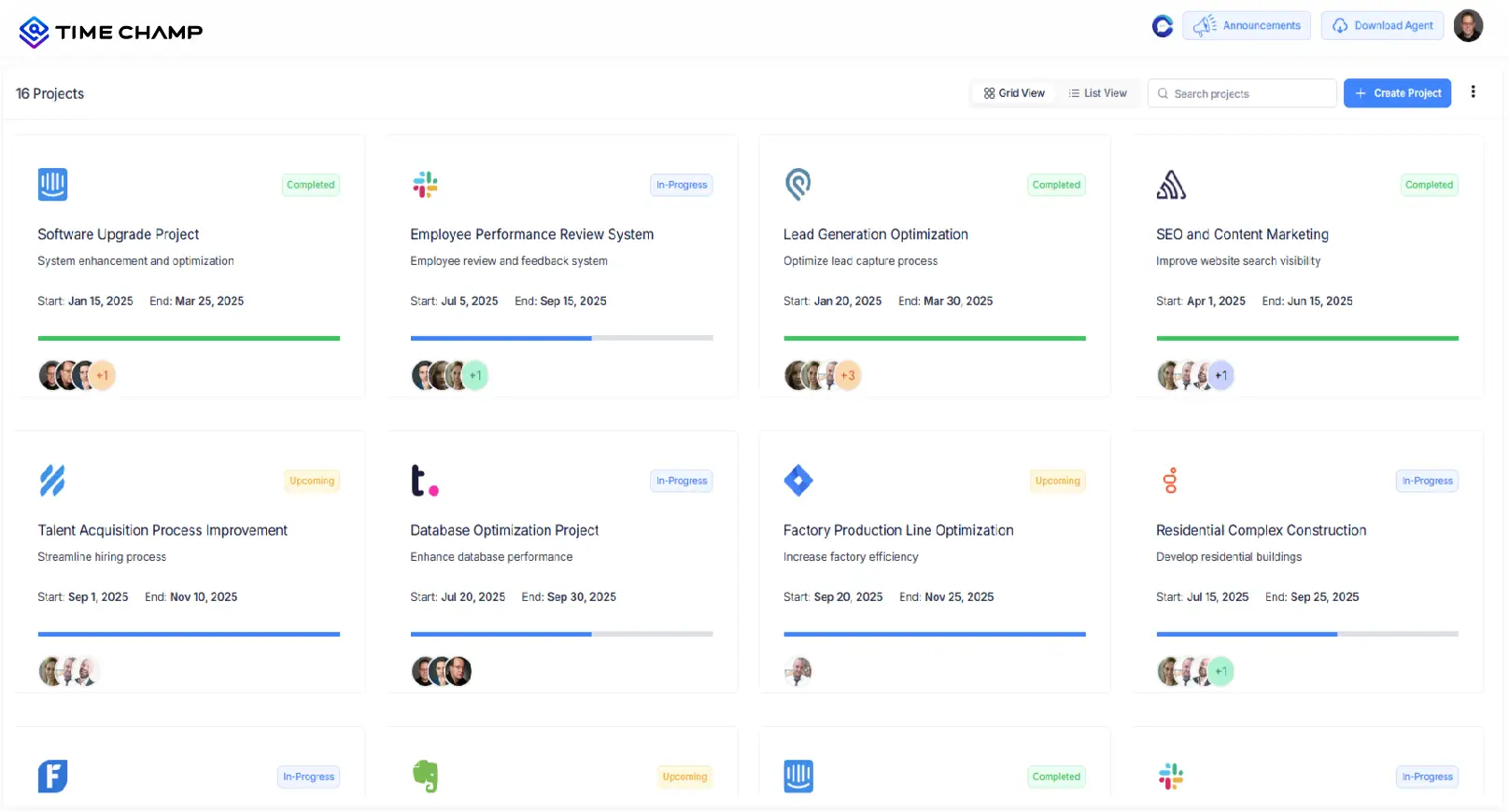Open the user profile avatar menu

(1468, 26)
